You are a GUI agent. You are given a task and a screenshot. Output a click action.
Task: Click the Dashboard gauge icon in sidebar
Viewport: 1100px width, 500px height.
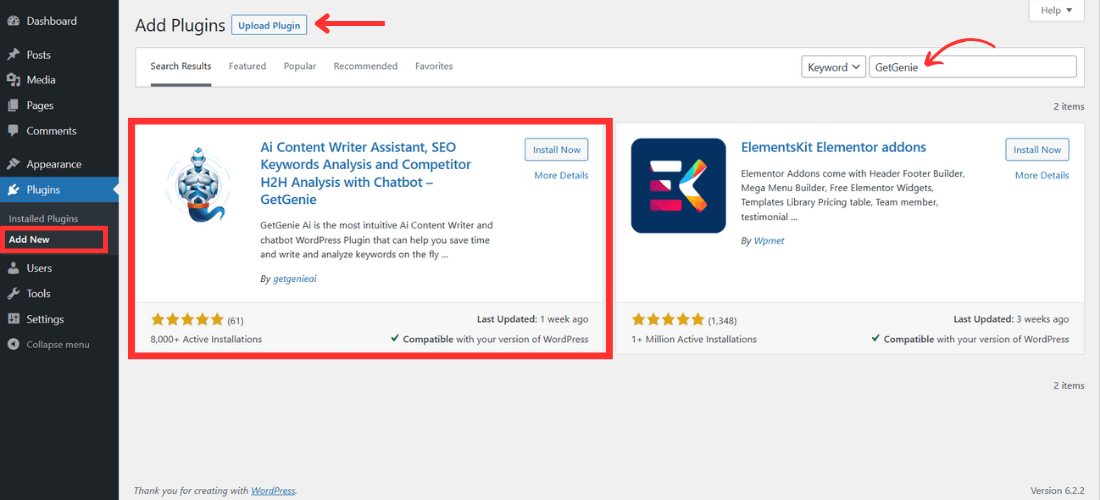click(13, 21)
